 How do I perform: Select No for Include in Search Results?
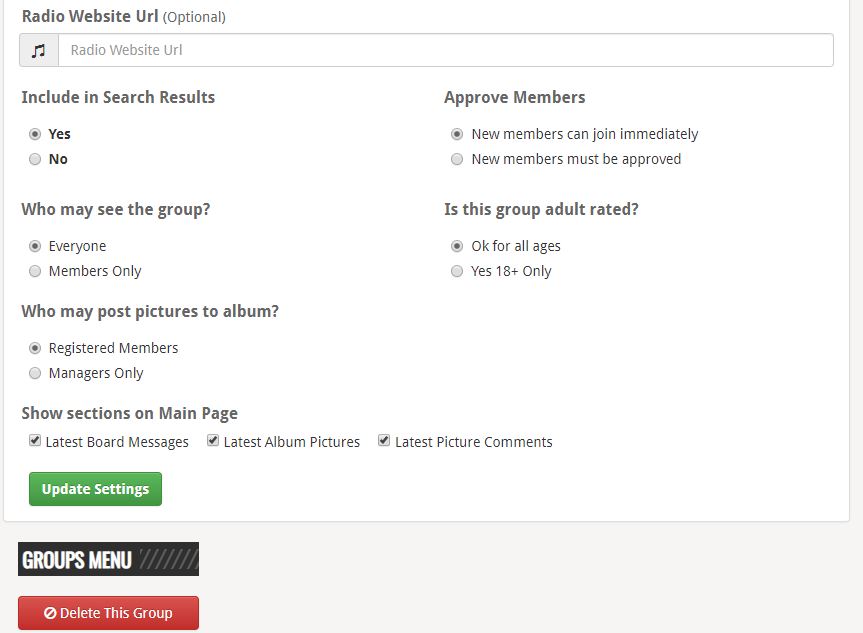click(35, 159)
